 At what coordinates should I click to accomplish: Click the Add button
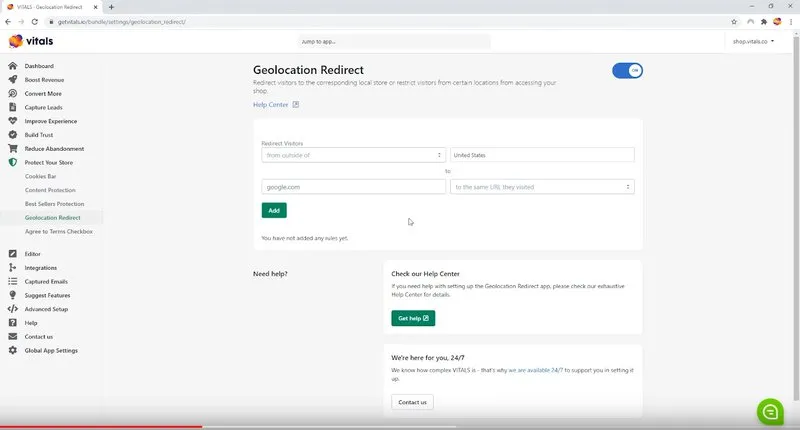[274, 210]
